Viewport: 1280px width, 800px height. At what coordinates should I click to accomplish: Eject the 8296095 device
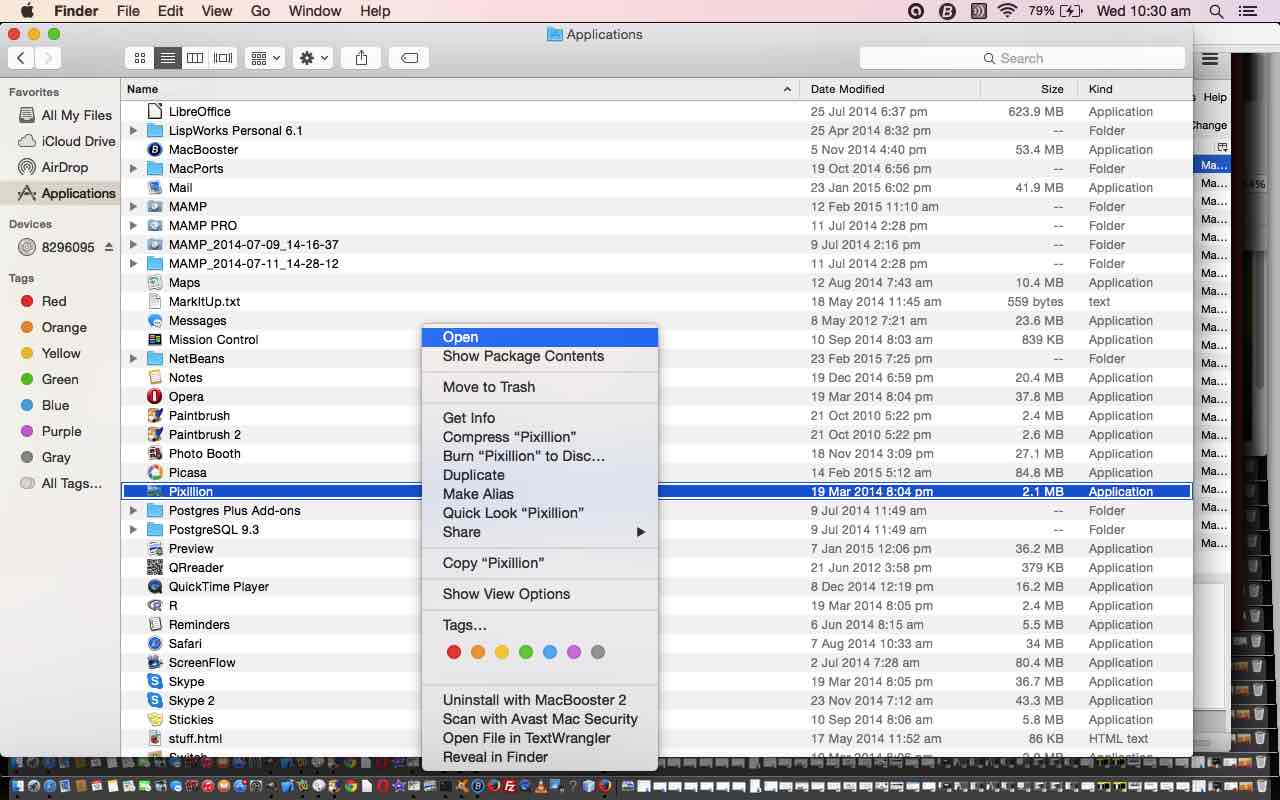coord(108,247)
